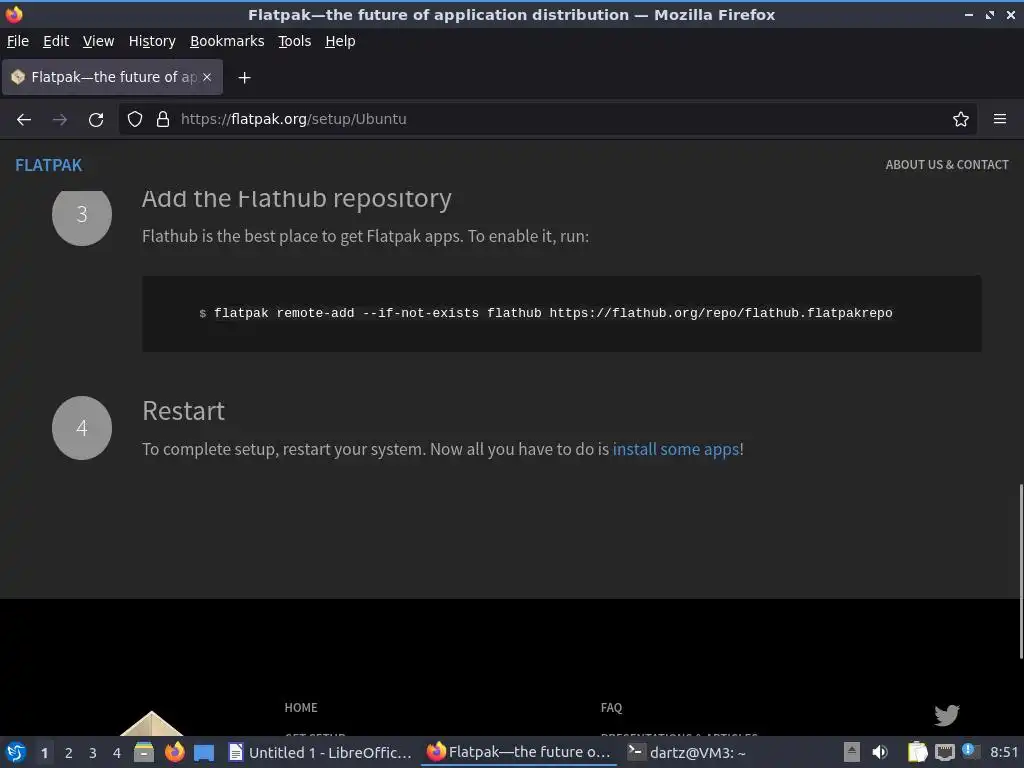
Task: Launch Firefox from the panel quicklaunch
Action: coord(174,752)
